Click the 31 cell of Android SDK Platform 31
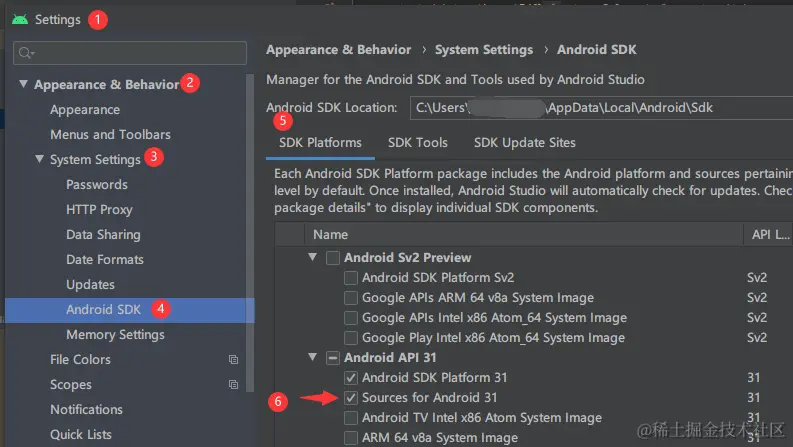Image resolution: width=793 pixels, height=447 pixels. [754, 378]
